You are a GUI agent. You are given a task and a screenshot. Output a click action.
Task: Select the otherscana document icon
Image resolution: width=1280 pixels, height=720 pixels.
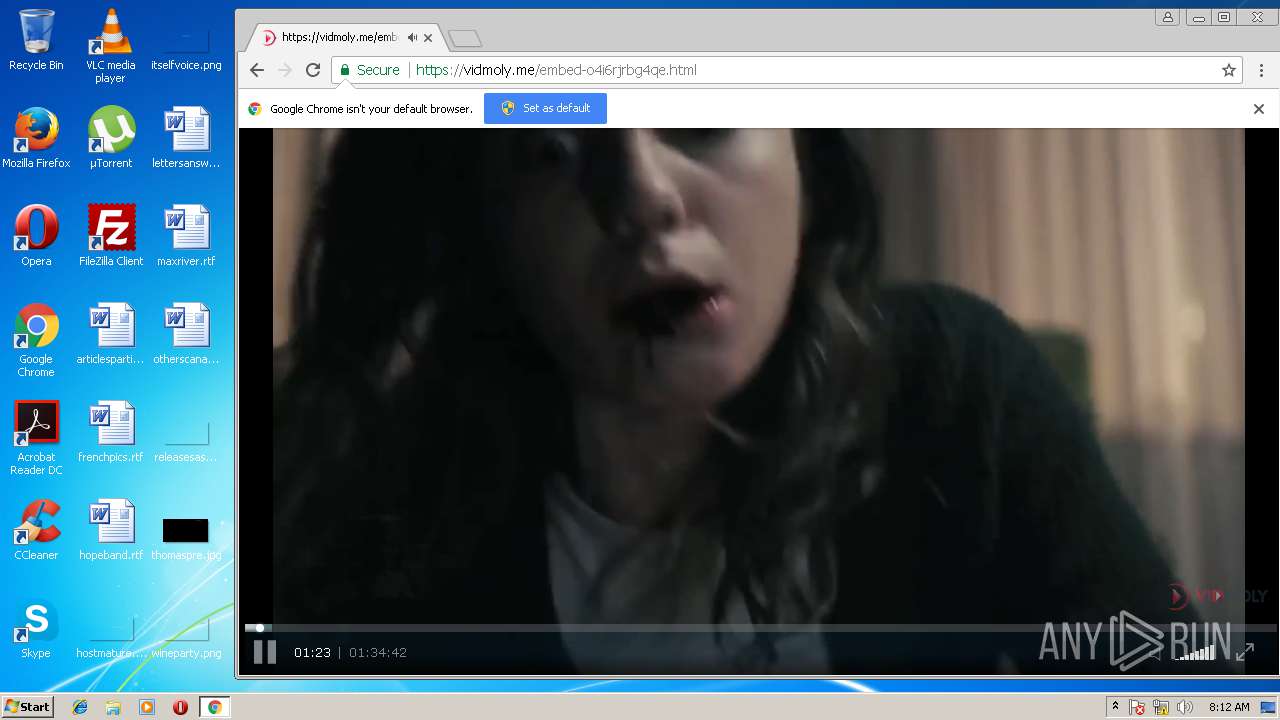[186, 333]
